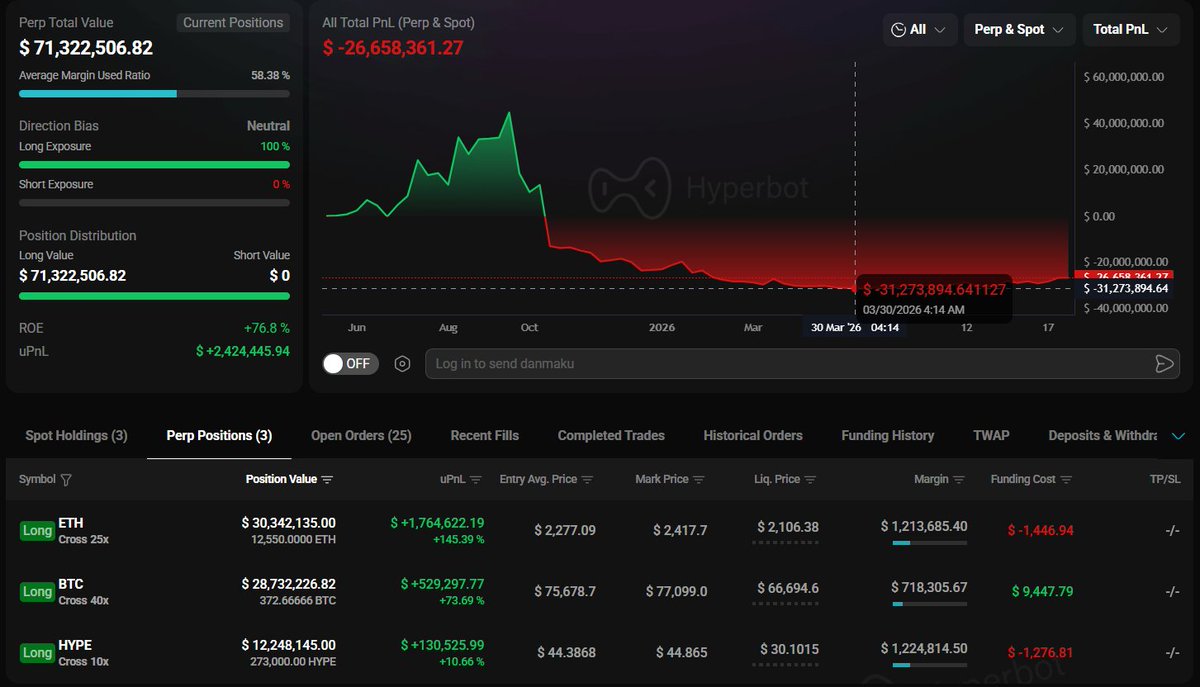Viewport: 1200px width, 687px height.
Task: Expand more tabs chevron after Deposits
Action: pyautogui.click(x=1178, y=436)
